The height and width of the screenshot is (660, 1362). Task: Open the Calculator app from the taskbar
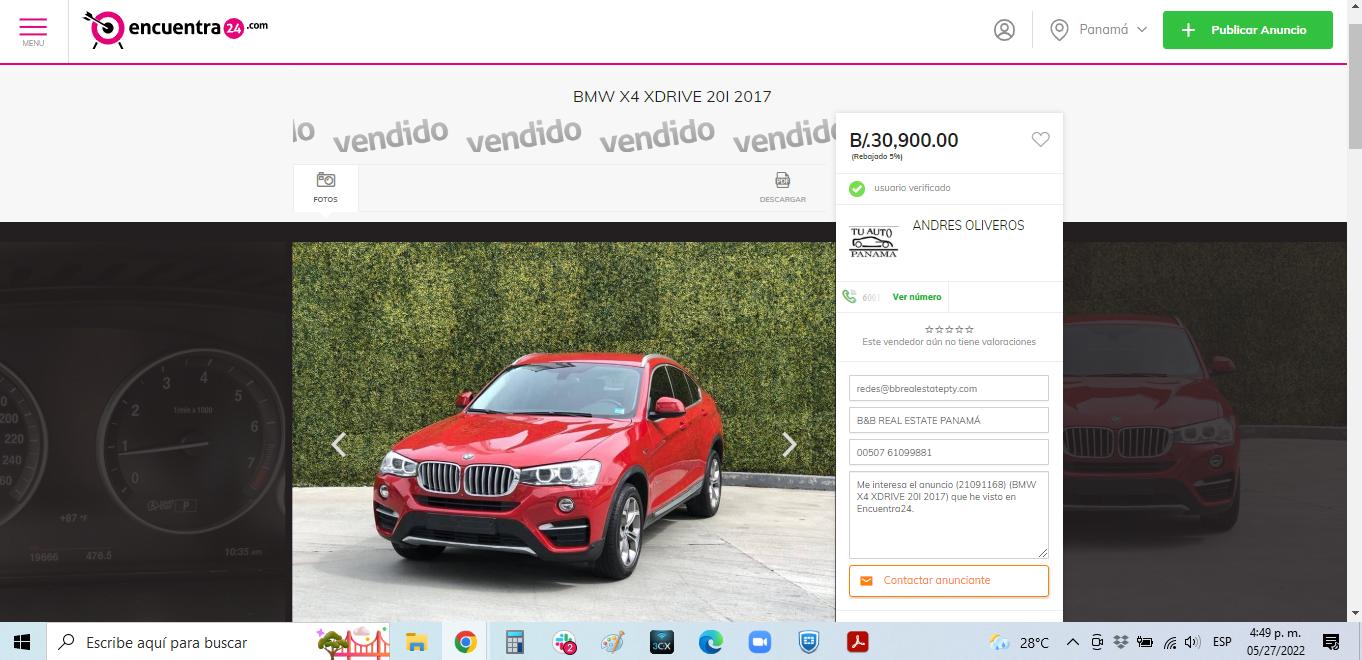click(x=515, y=642)
